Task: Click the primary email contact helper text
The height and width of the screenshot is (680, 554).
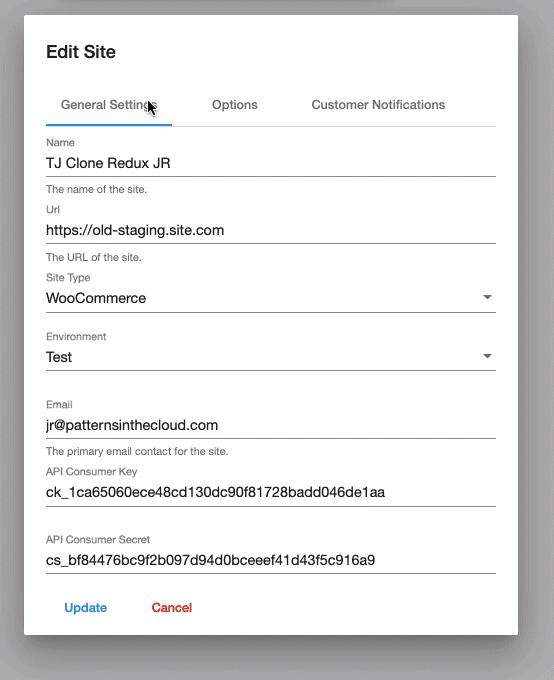Action: point(137,451)
